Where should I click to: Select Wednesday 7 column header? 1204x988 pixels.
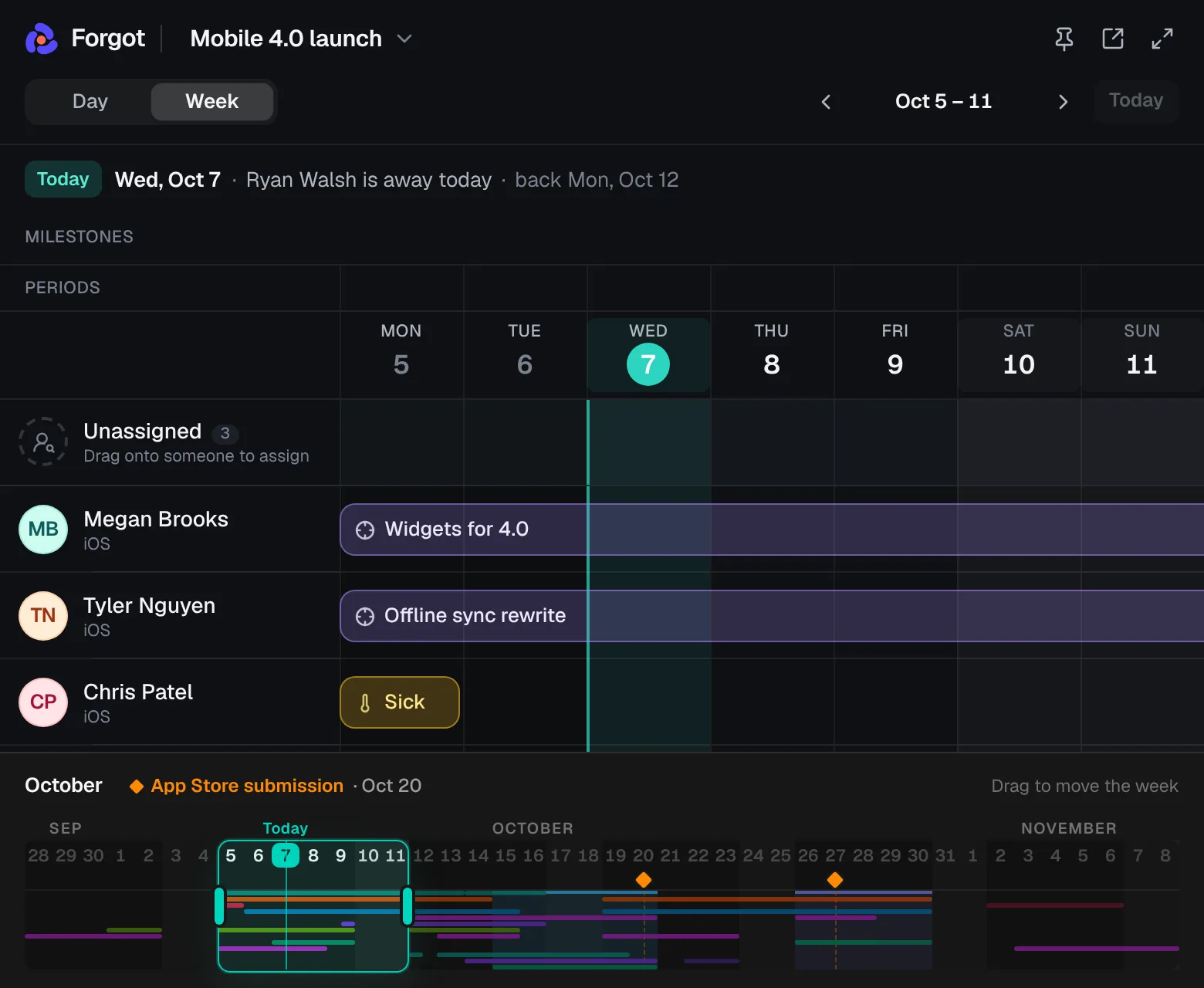coord(648,355)
